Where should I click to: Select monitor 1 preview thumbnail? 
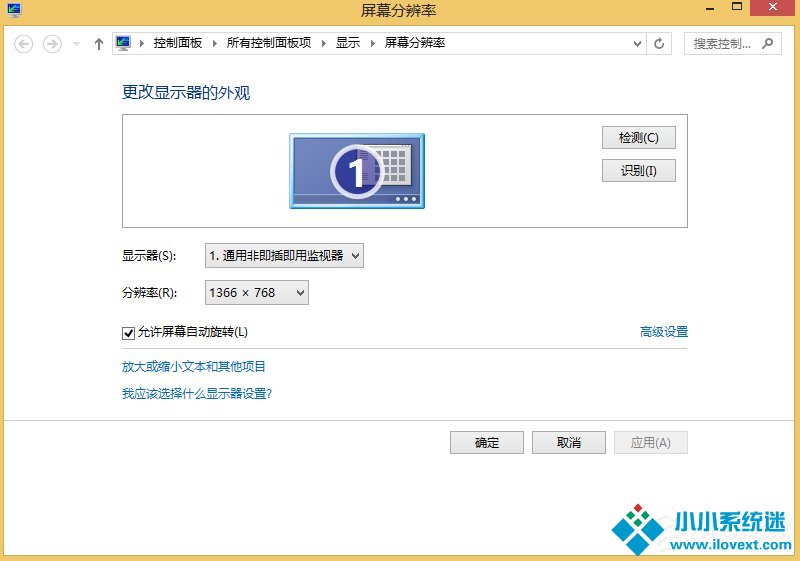[x=357, y=171]
